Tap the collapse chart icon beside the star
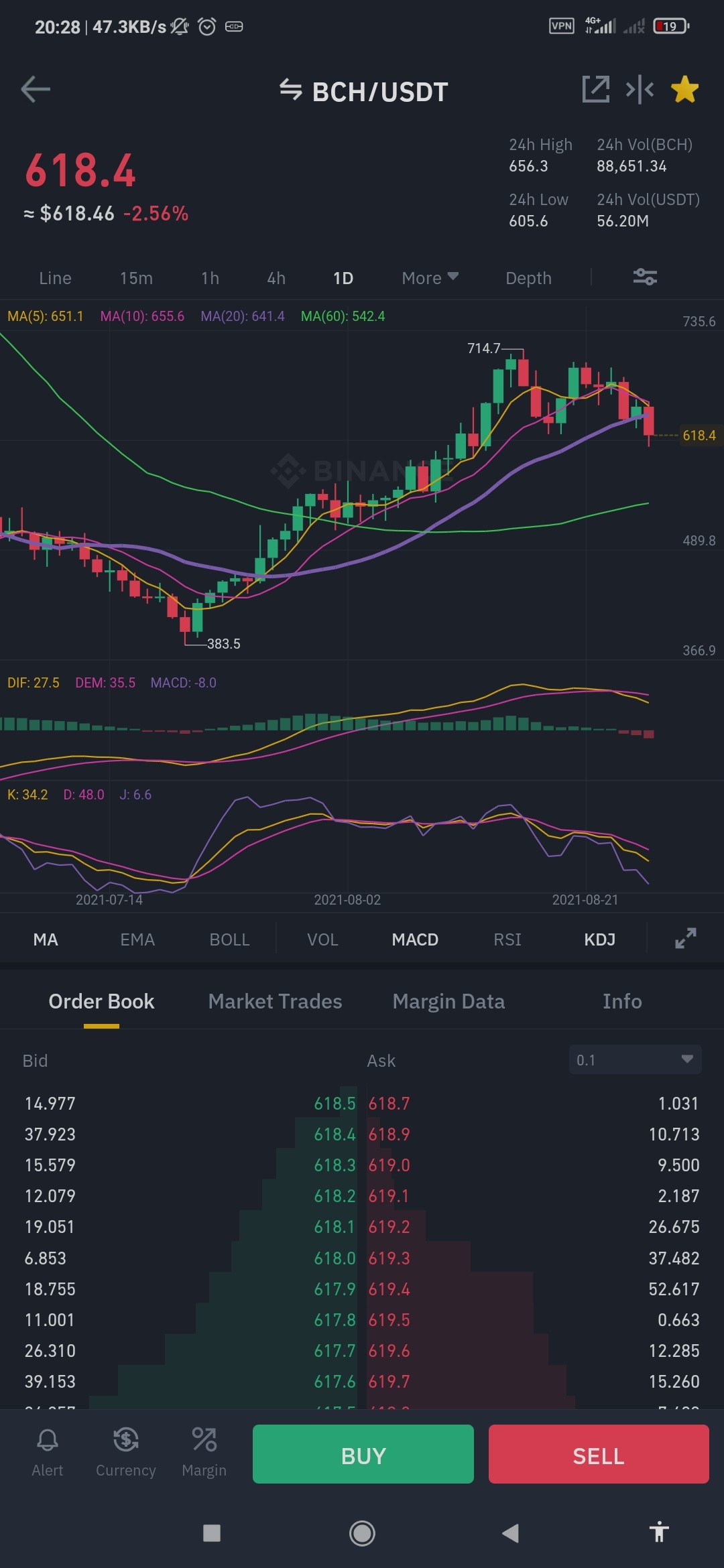Image resolution: width=724 pixels, height=1568 pixels. pyautogui.click(x=640, y=89)
